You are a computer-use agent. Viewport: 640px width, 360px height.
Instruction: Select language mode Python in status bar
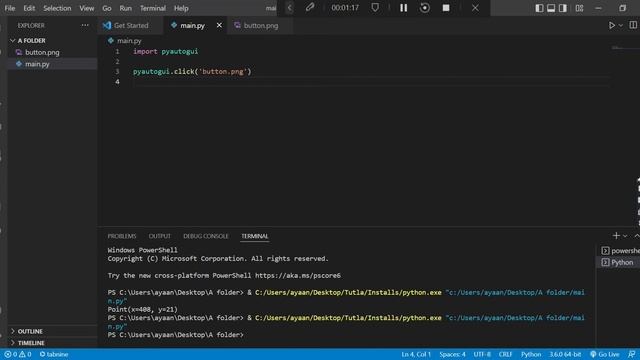(x=531, y=354)
